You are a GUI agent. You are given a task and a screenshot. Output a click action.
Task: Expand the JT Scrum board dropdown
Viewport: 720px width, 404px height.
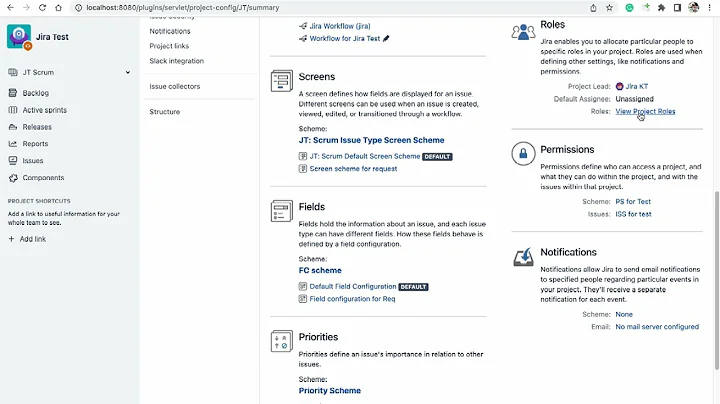pyautogui.click(x=128, y=73)
